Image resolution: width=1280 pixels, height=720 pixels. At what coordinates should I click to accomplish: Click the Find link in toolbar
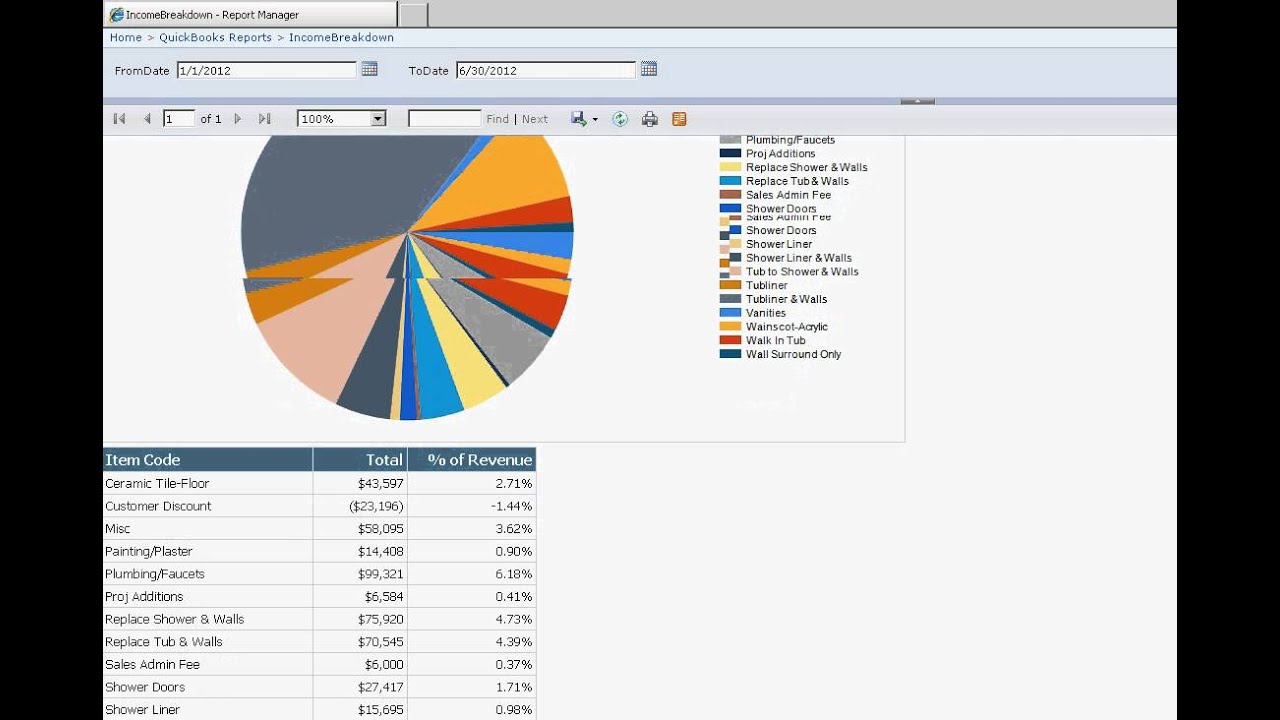click(x=498, y=119)
